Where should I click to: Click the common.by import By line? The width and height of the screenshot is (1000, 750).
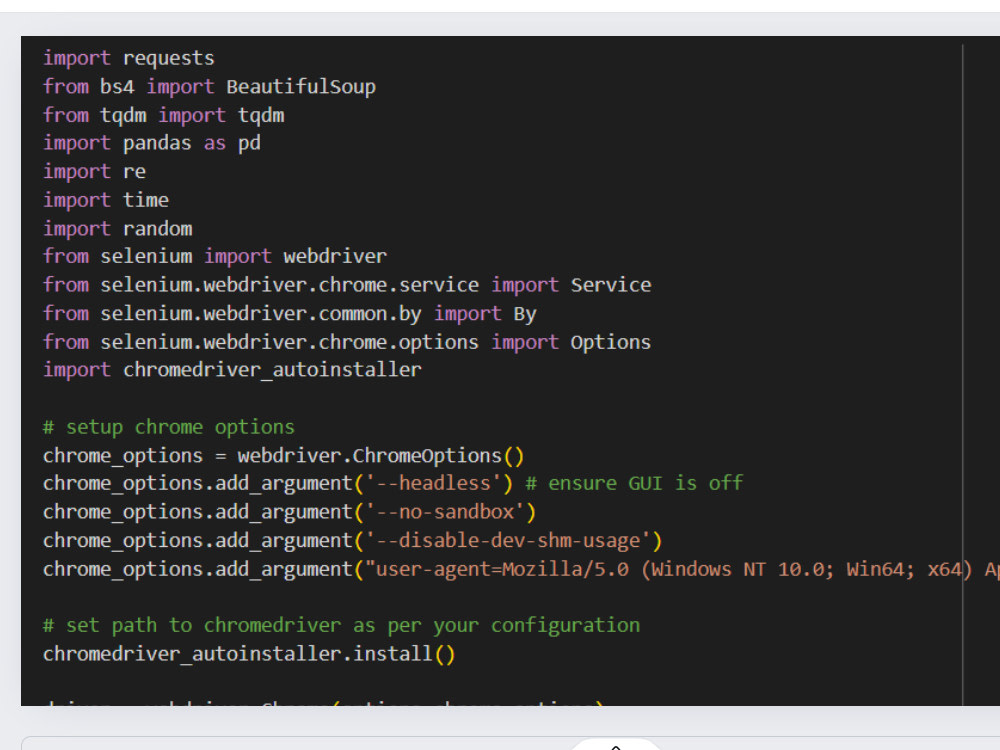[290, 314]
